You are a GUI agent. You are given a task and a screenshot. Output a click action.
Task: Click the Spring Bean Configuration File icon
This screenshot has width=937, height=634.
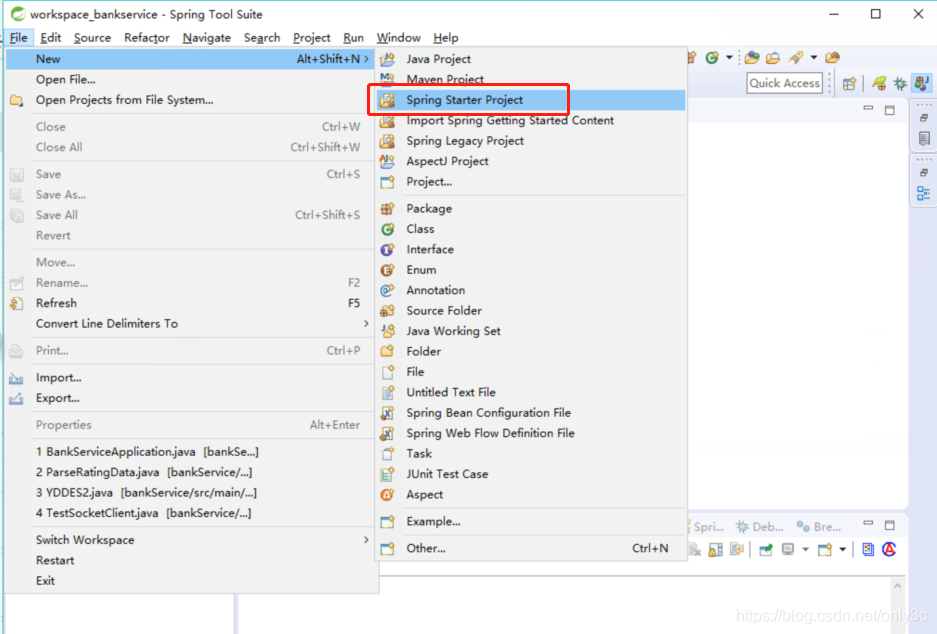[387, 412]
